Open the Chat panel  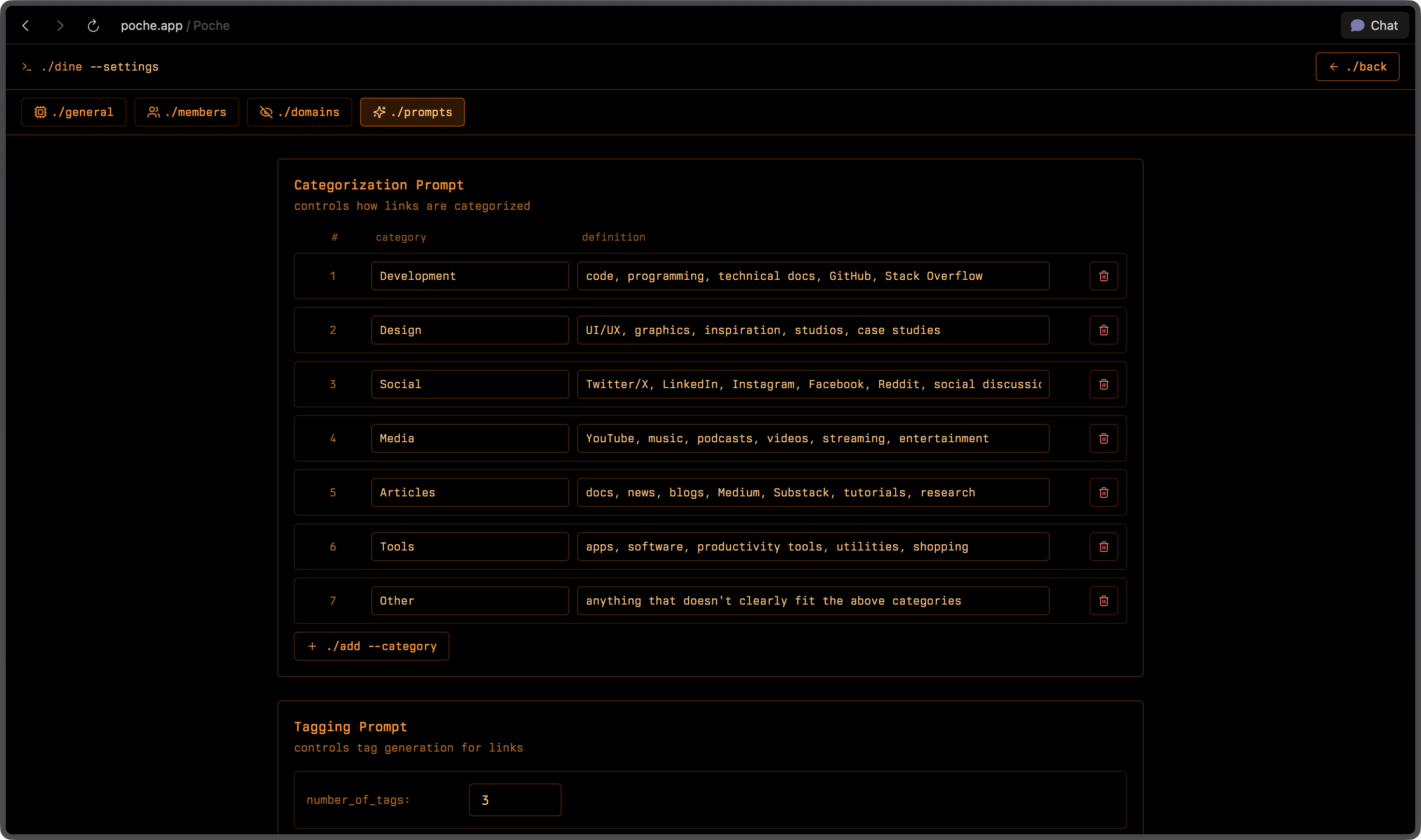coord(1374,26)
